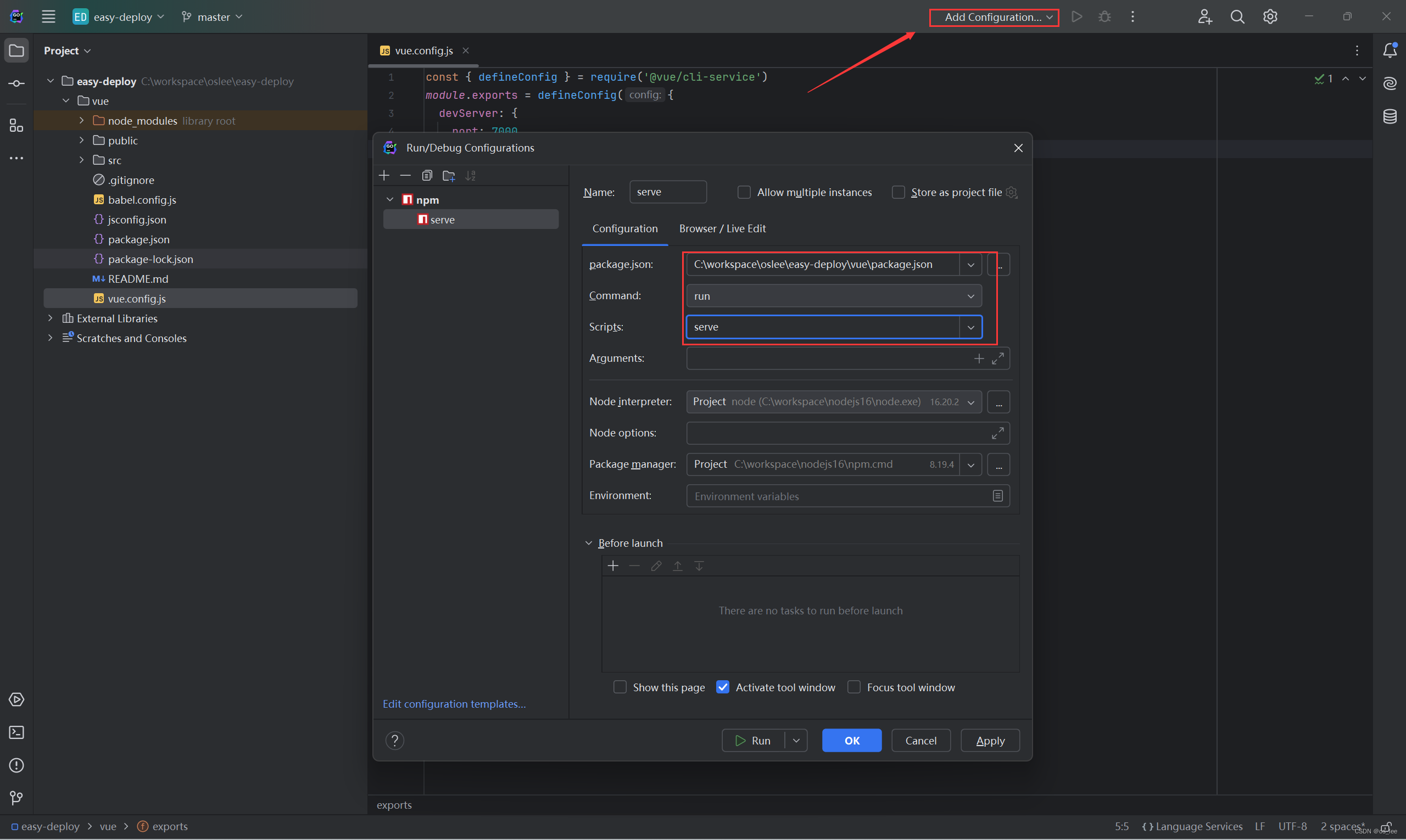
Task: Click the move configuration up arrow icon
Action: pos(677,566)
